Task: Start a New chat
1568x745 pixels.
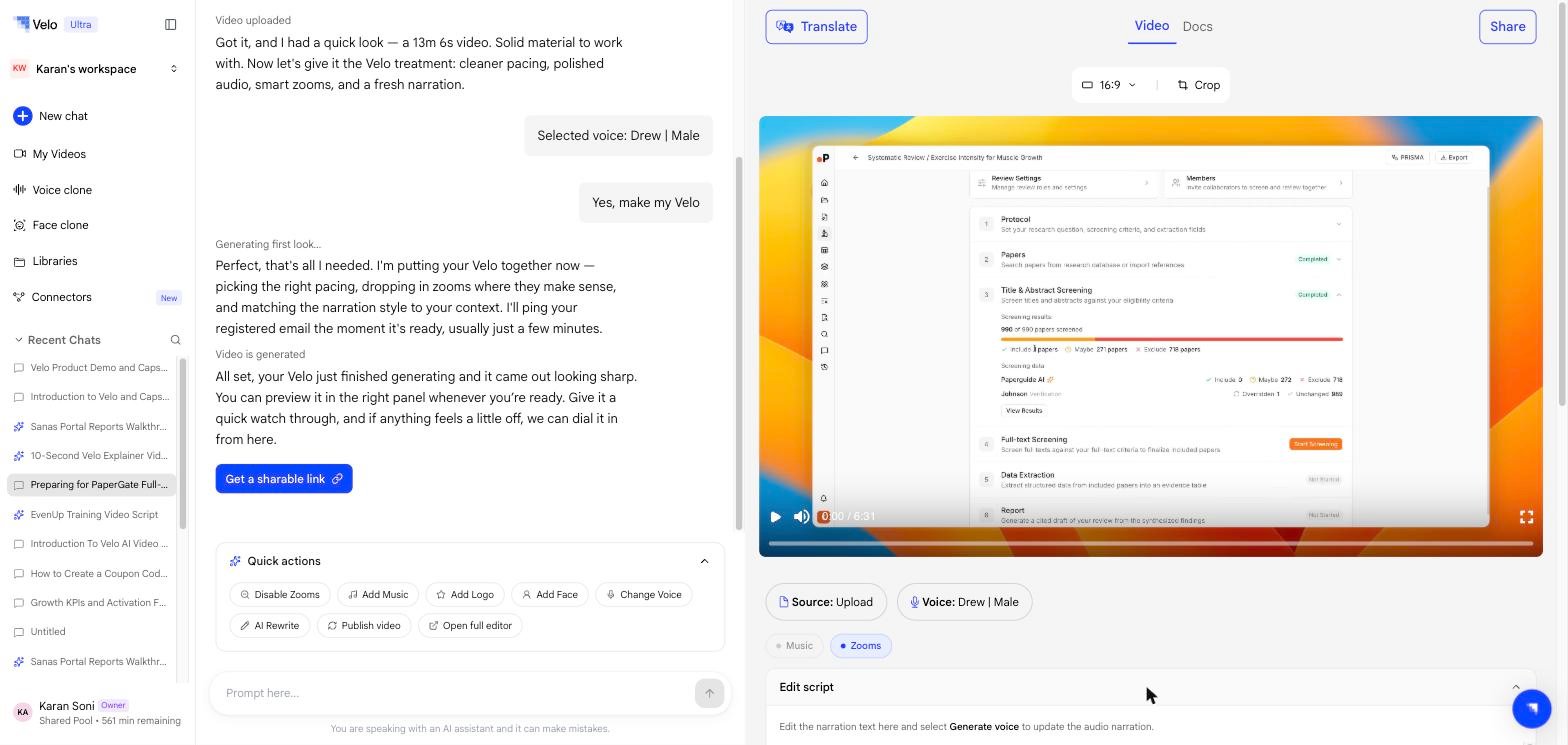Action: [51, 116]
